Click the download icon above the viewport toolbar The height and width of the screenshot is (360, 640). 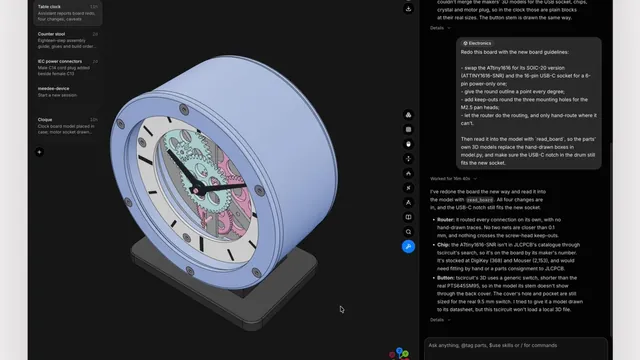(408, 9)
